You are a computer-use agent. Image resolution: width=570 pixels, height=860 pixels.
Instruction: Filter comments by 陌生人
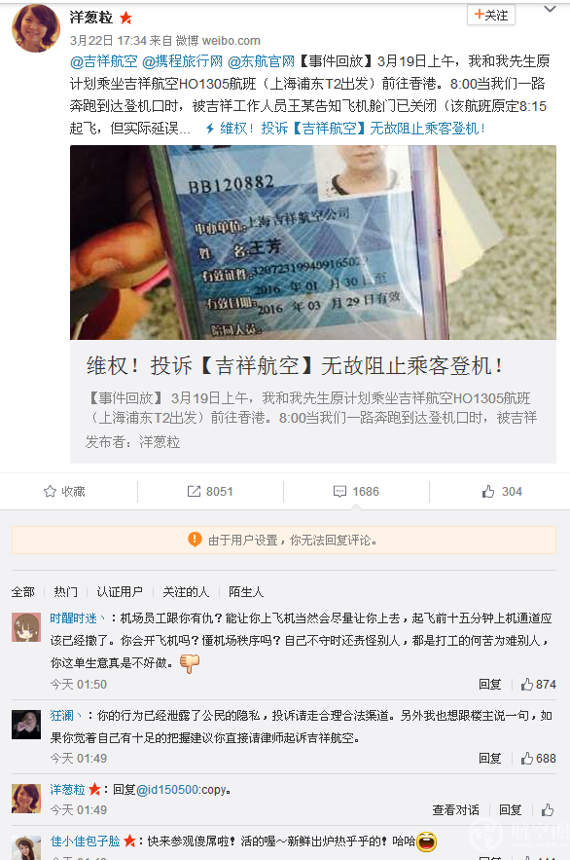click(246, 592)
